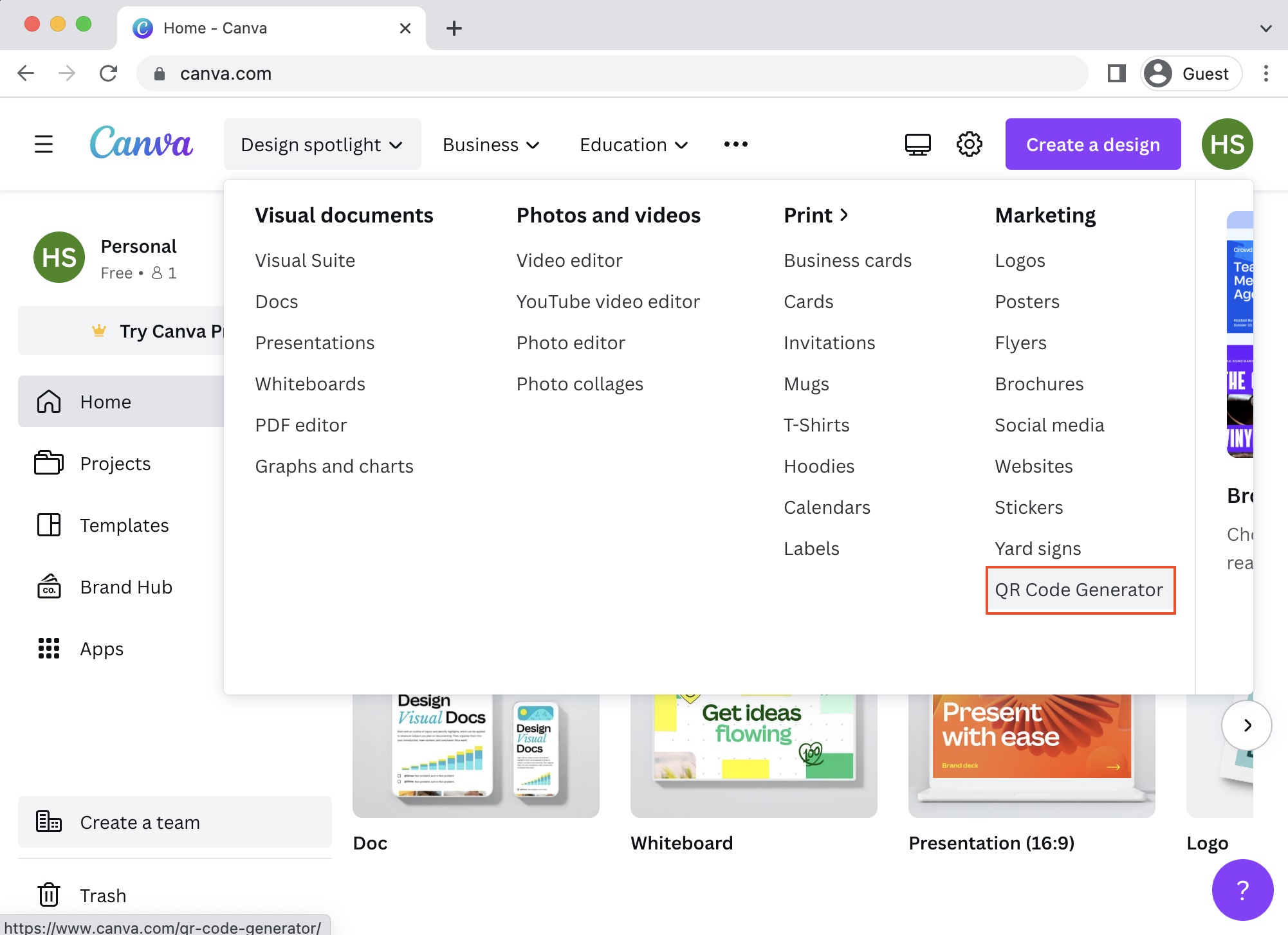Expand the Education dropdown
Image resolution: width=1288 pixels, height=935 pixels.
(x=634, y=144)
